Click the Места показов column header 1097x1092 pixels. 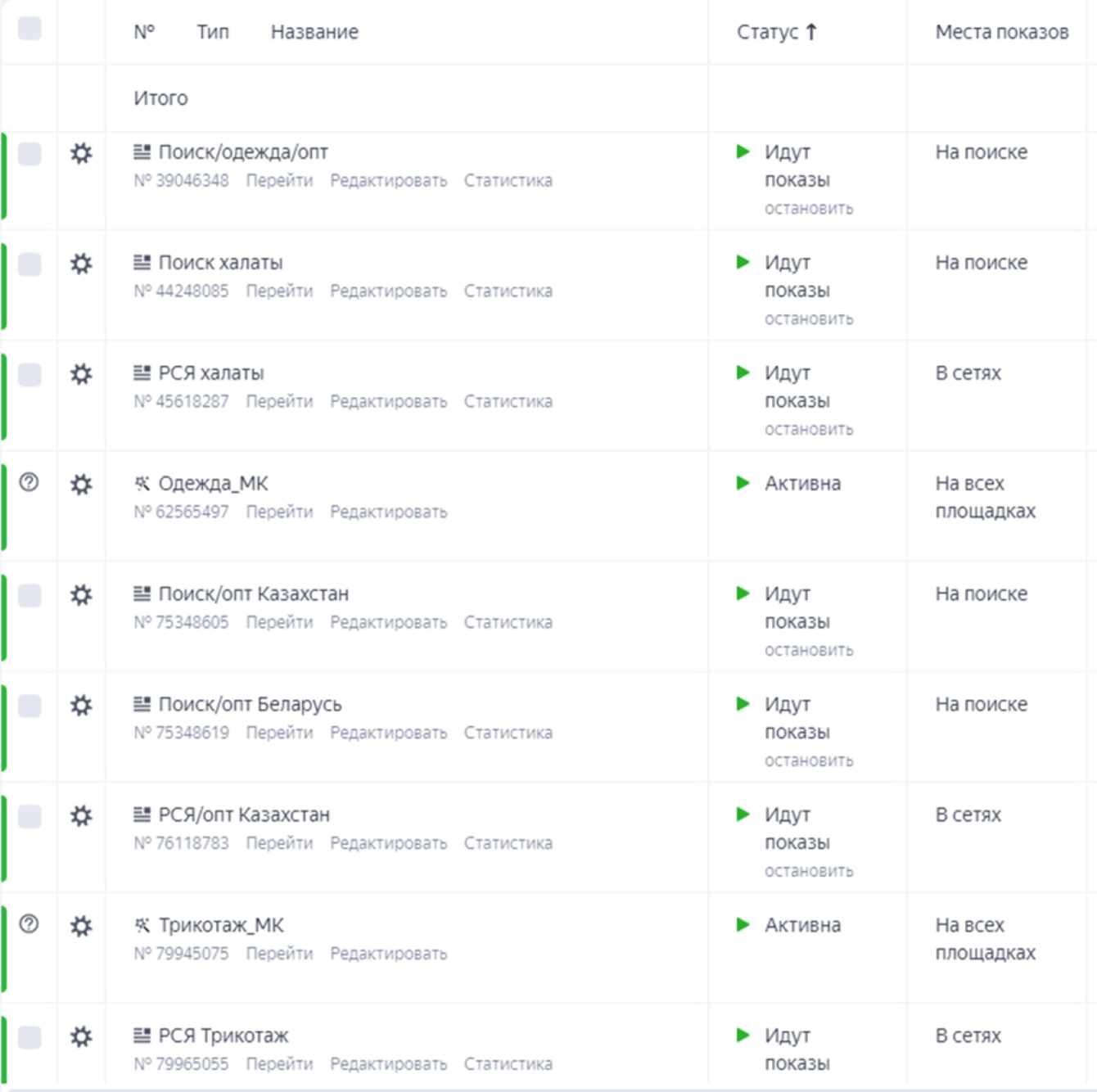pyautogui.click(x=1001, y=32)
